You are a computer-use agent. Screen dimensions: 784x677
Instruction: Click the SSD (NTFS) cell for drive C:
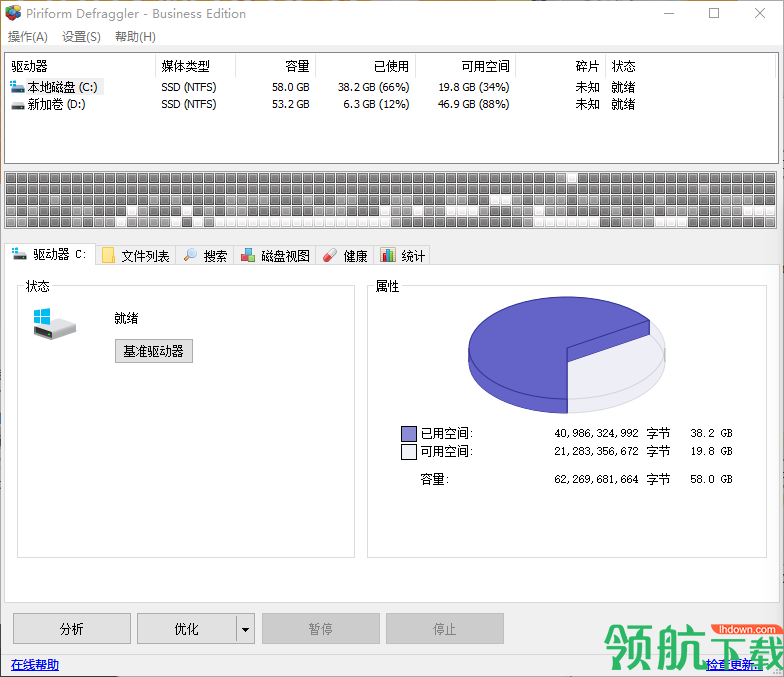[188, 87]
